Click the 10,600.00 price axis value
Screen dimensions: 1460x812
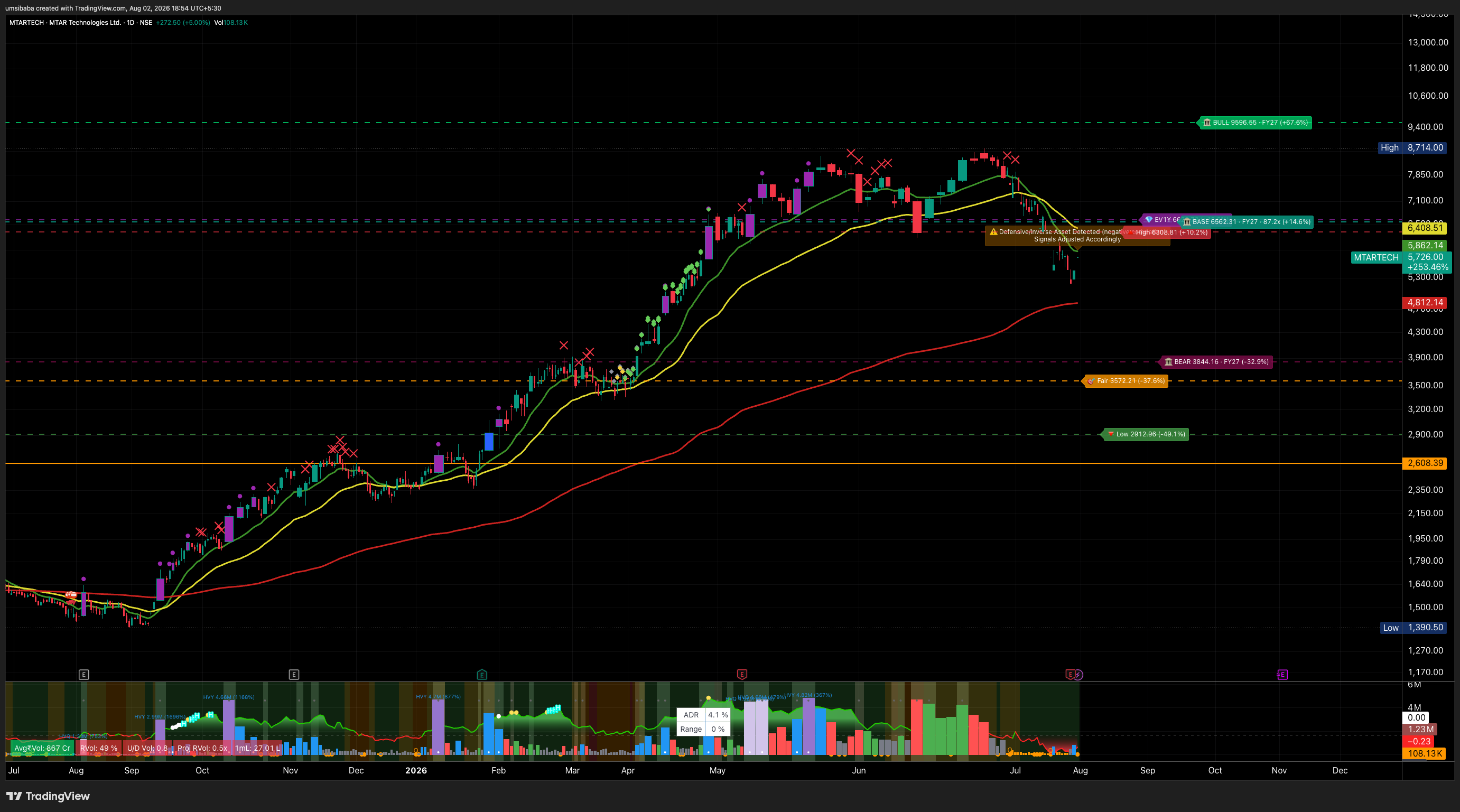click(1428, 96)
